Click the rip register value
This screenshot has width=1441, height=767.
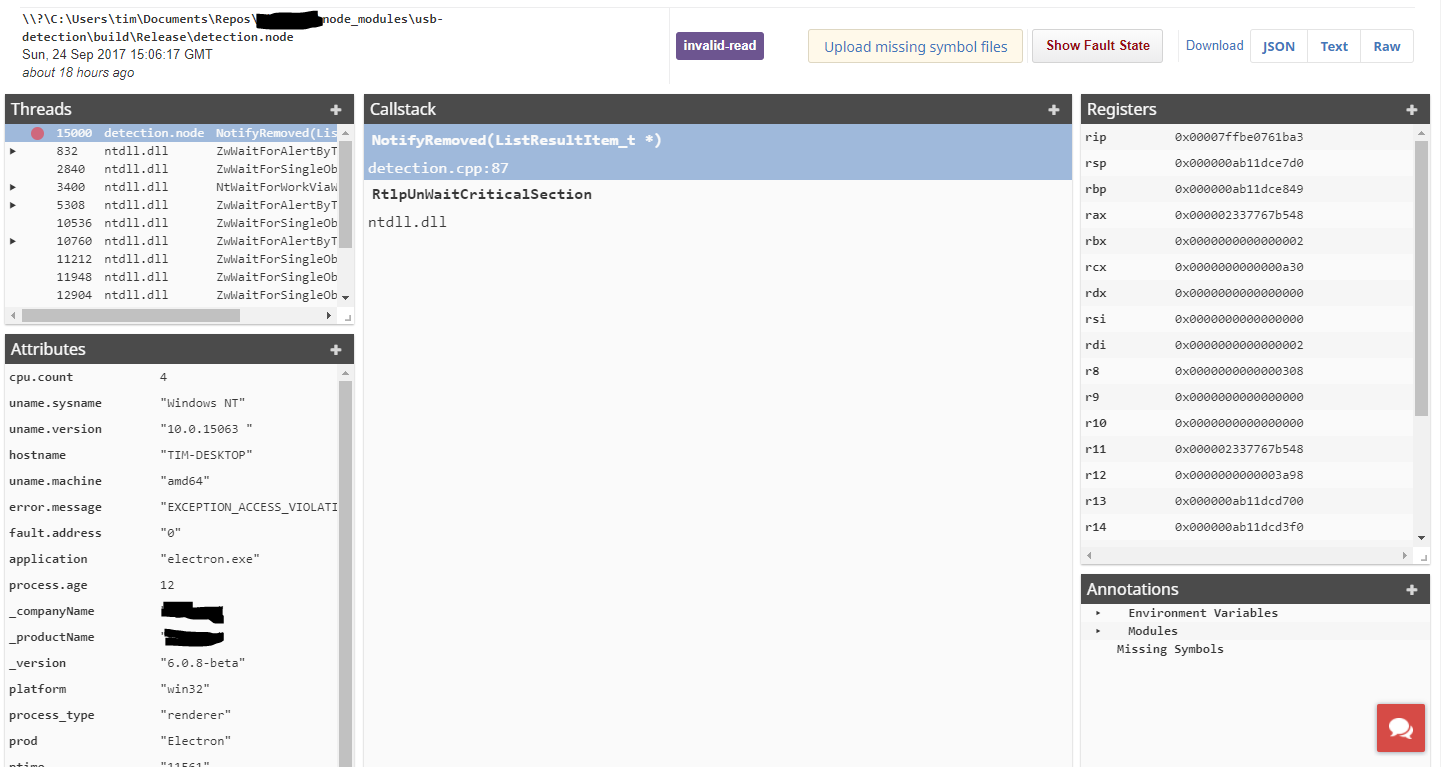click(x=1239, y=137)
